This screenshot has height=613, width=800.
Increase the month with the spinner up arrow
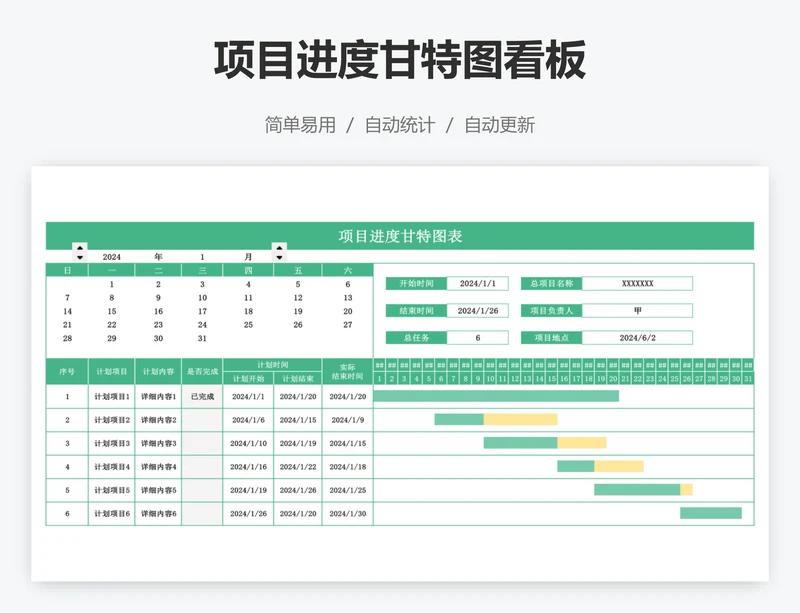click(279, 247)
